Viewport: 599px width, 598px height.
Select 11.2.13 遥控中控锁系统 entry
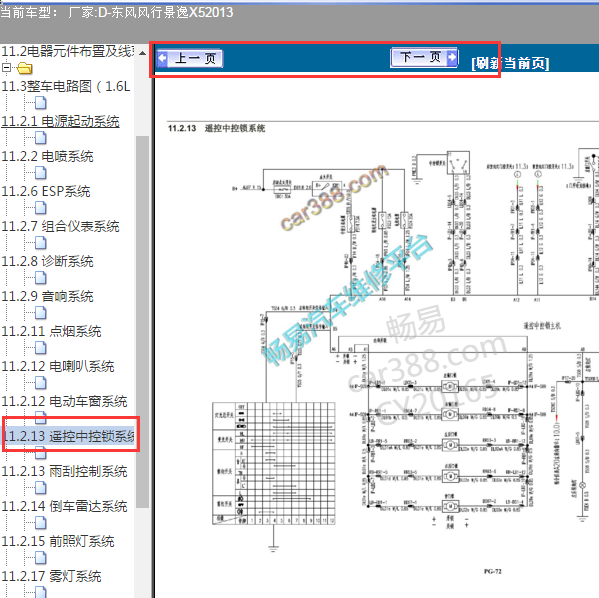click(x=69, y=436)
